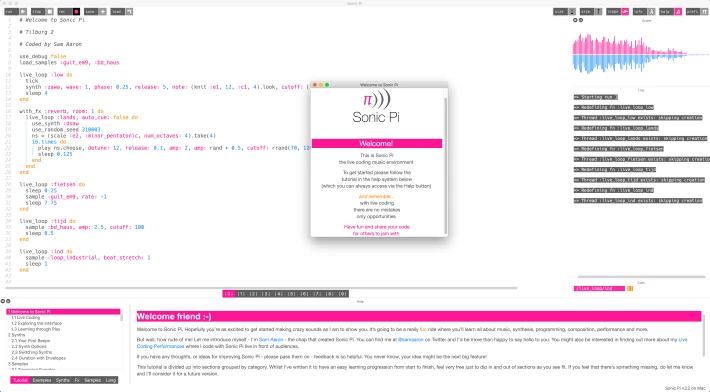Click the scope waveform display
The image size is (710, 392).
[x=640, y=54]
